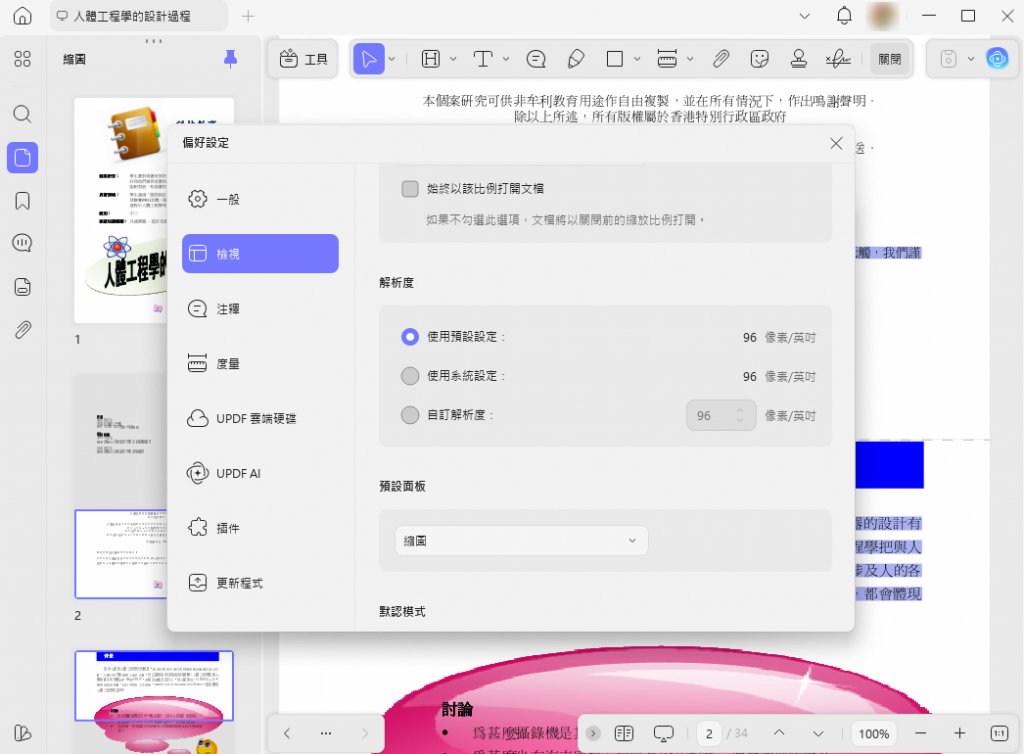The height and width of the screenshot is (754, 1024).
Task: Open the selection tool's dropdown chevron
Action: (392, 59)
